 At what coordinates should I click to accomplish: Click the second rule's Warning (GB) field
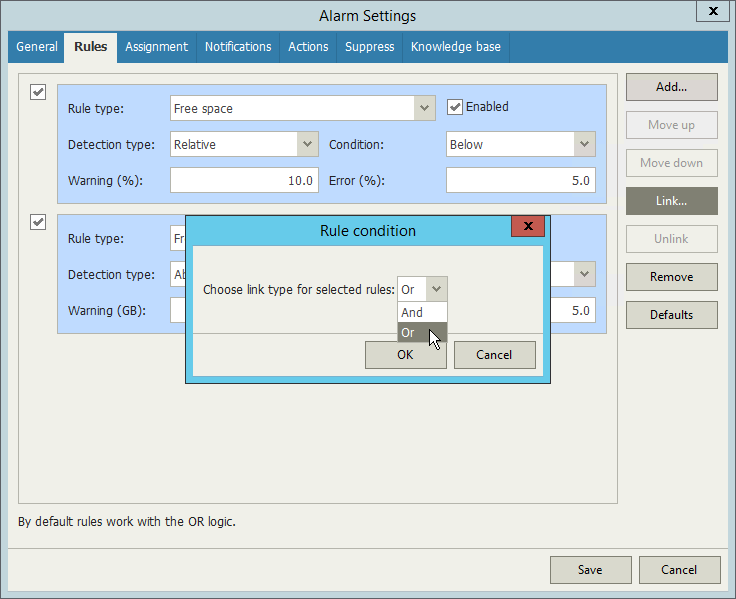click(178, 310)
